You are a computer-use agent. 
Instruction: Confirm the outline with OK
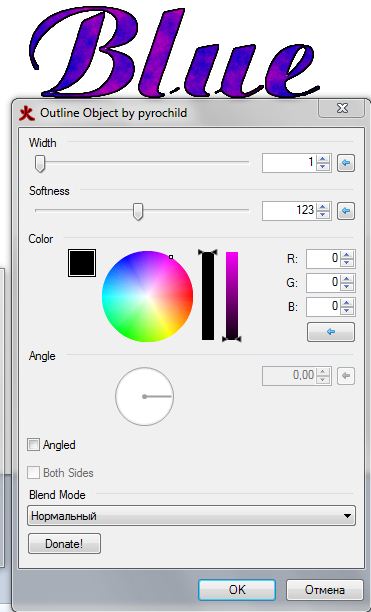click(237, 589)
